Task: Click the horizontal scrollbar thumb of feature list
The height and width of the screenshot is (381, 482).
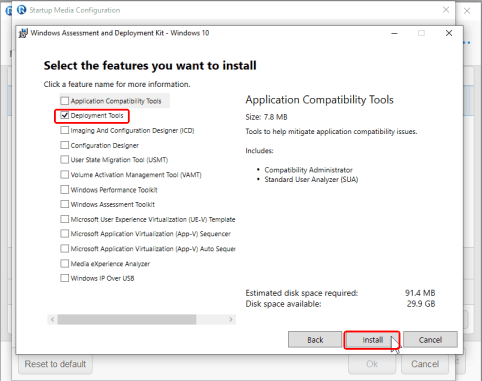Action: pyautogui.click(x=127, y=319)
